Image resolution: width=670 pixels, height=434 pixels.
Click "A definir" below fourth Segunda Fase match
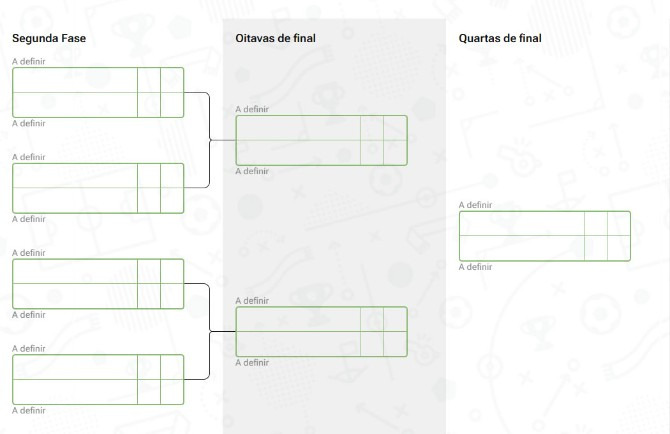click(x=29, y=410)
